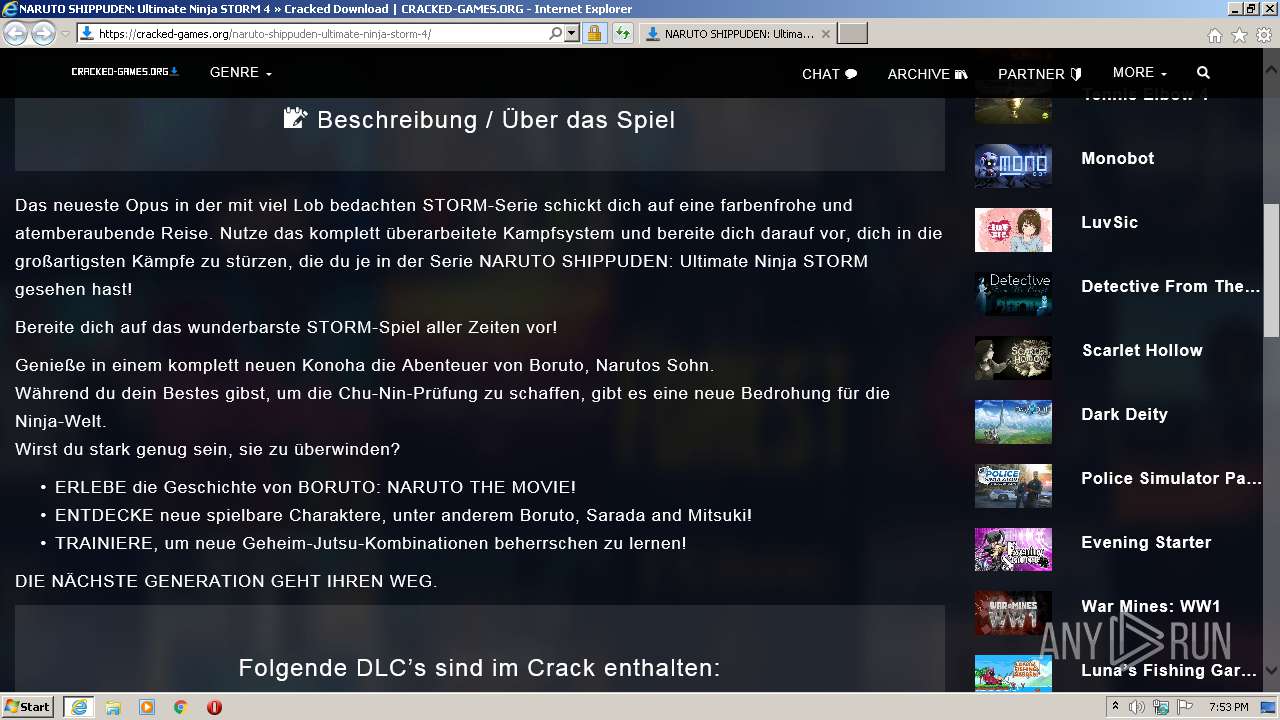
Task: Click the refresh page icon
Action: (x=623, y=33)
